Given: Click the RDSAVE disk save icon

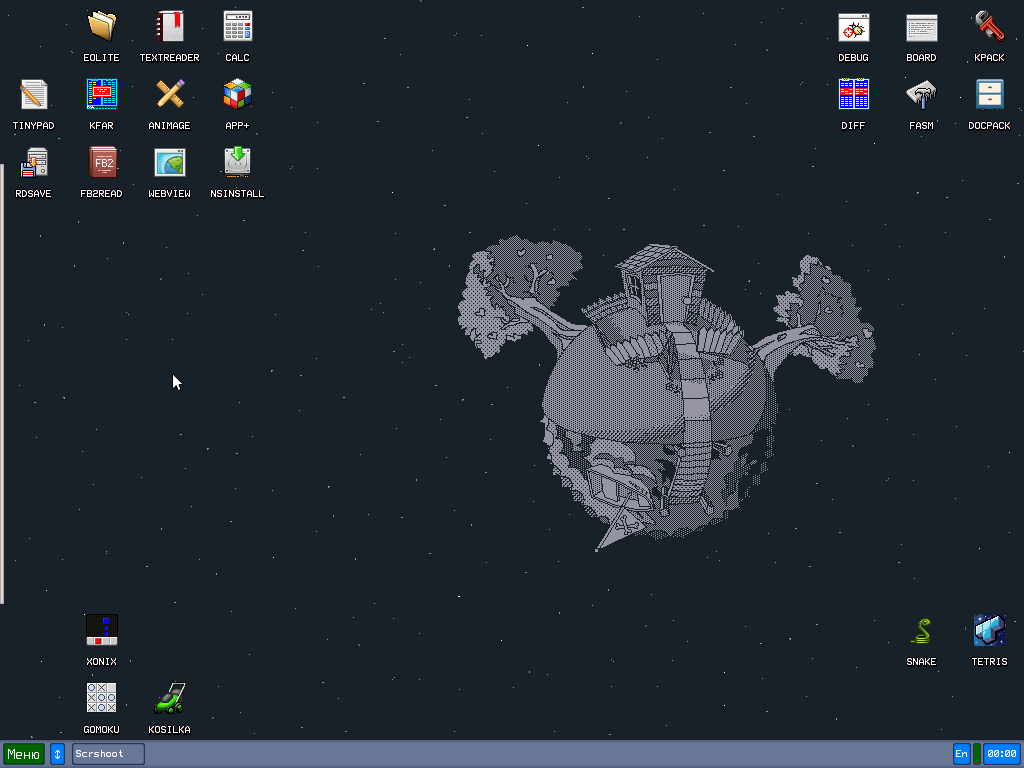Looking at the screenshot, I should [x=33, y=163].
